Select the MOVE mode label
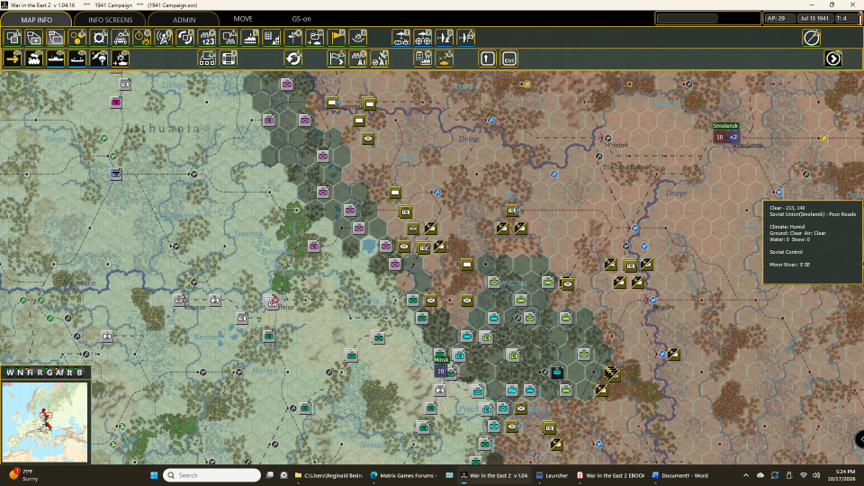 [243, 19]
